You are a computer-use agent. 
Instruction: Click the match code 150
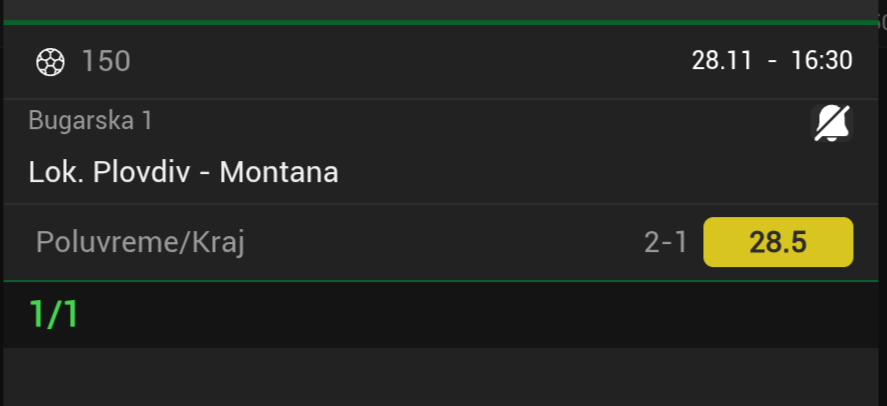[106, 62]
